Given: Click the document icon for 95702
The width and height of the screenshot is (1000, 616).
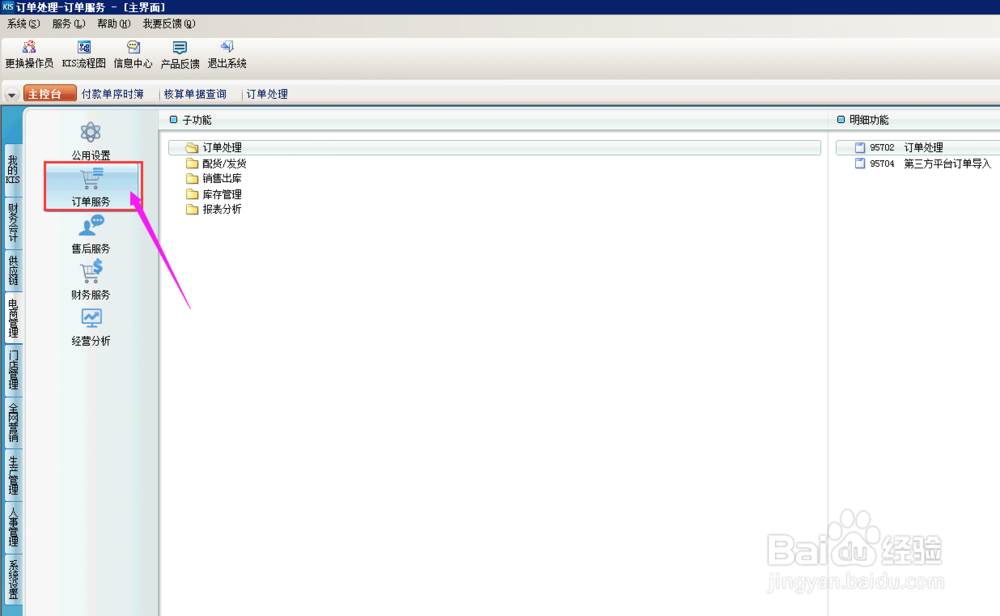Looking at the screenshot, I should click(x=860, y=147).
